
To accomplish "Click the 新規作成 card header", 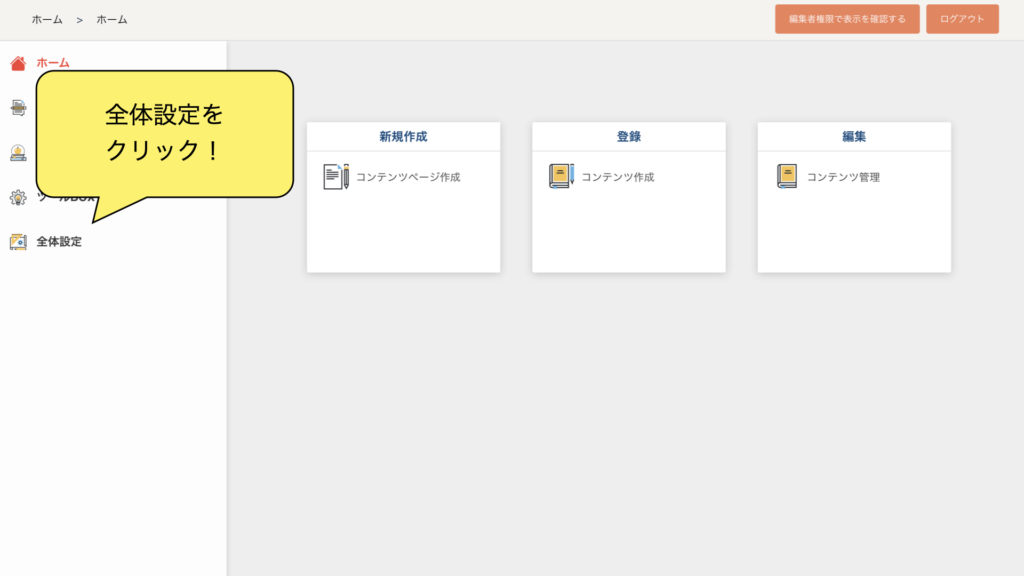I will [x=403, y=137].
